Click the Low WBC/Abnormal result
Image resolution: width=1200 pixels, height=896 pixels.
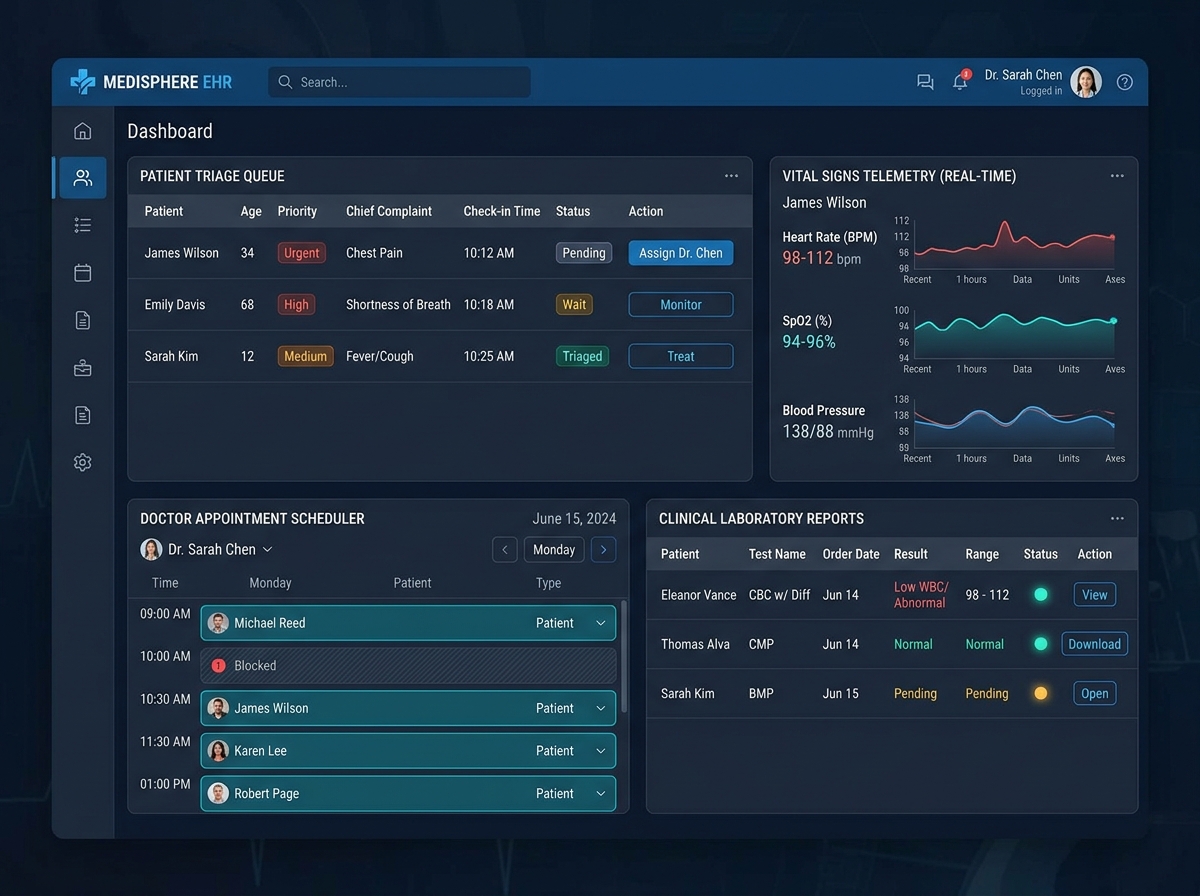[x=921, y=595]
